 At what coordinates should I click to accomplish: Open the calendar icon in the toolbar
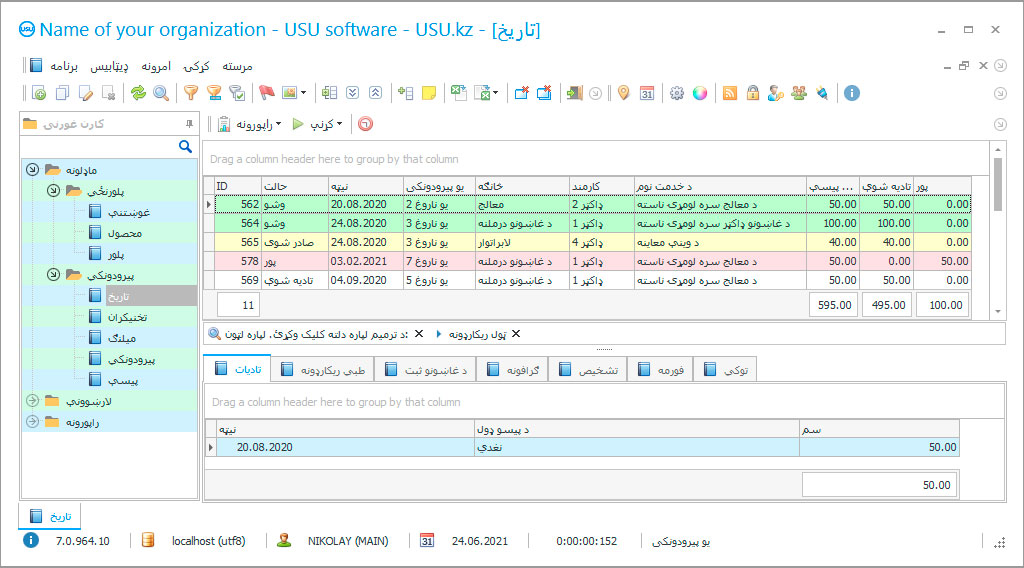point(647,93)
